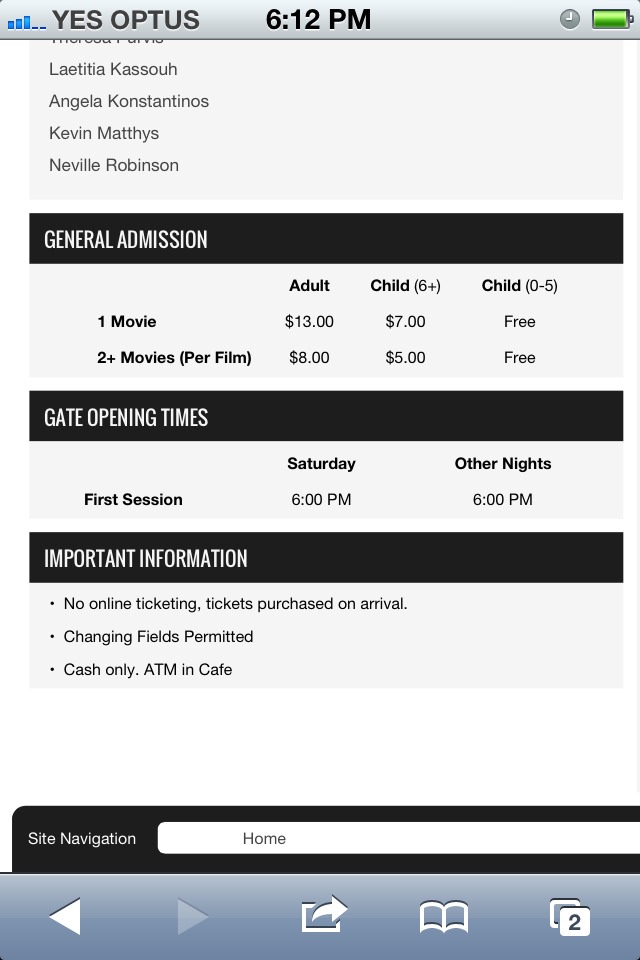Tap the clock alarm status icon
The image size is (640, 960).
click(570, 19)
